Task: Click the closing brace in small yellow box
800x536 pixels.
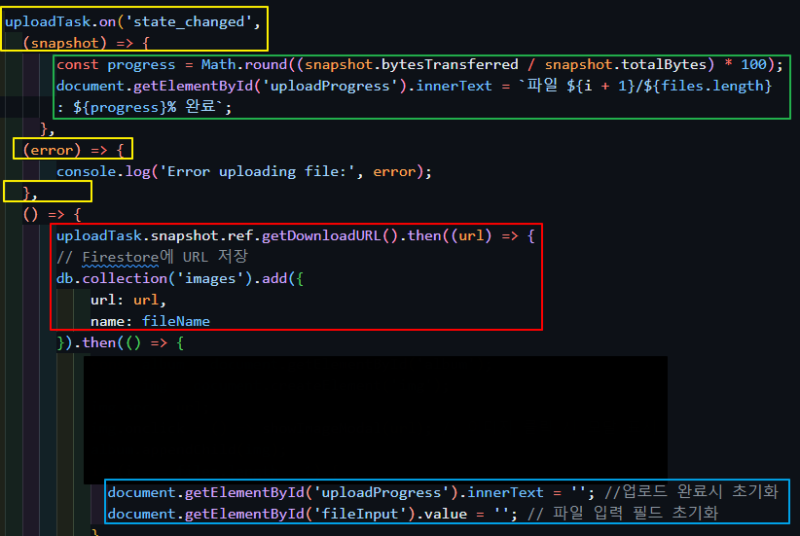Action: tap(30, 193)
